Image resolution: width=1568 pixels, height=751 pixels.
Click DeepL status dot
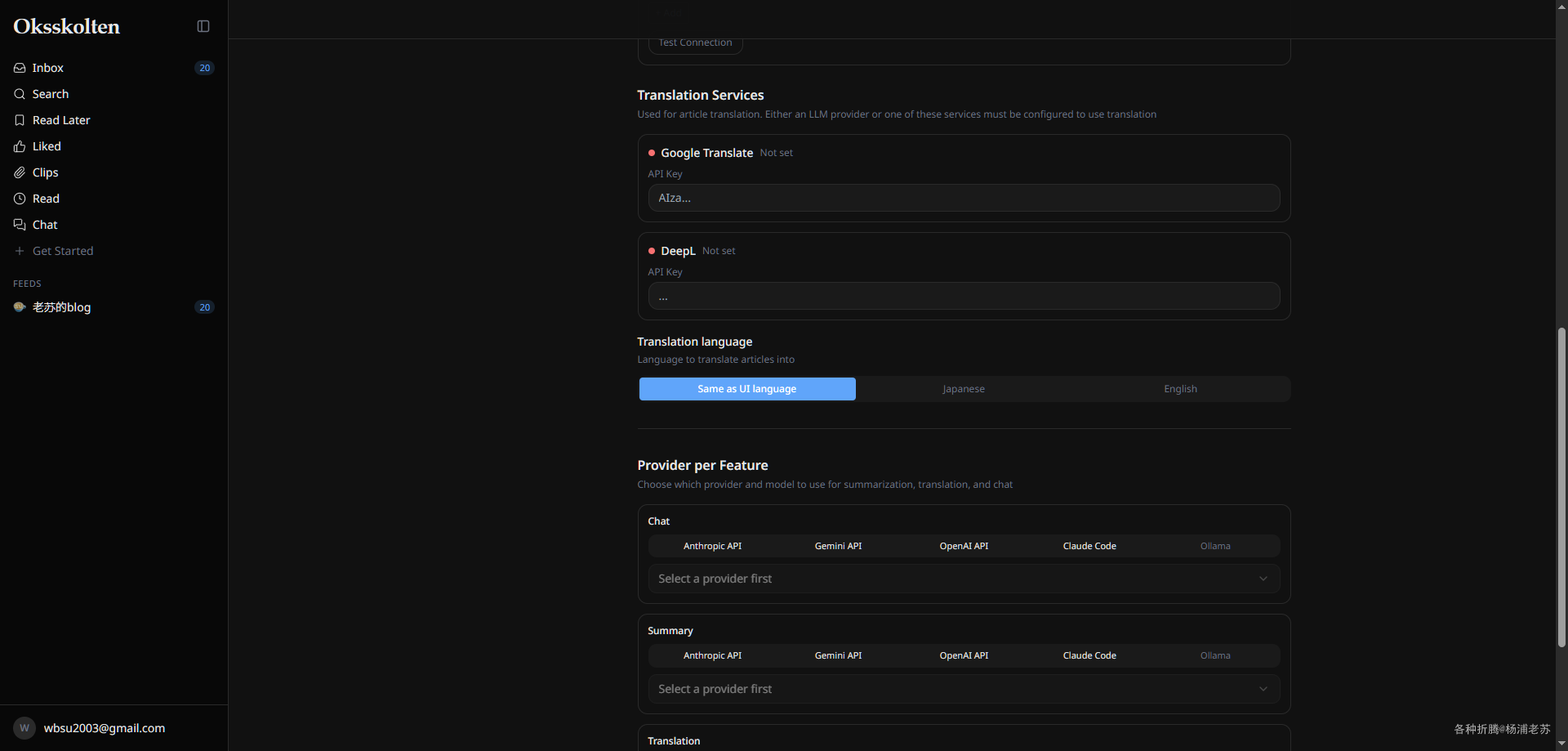652,251
